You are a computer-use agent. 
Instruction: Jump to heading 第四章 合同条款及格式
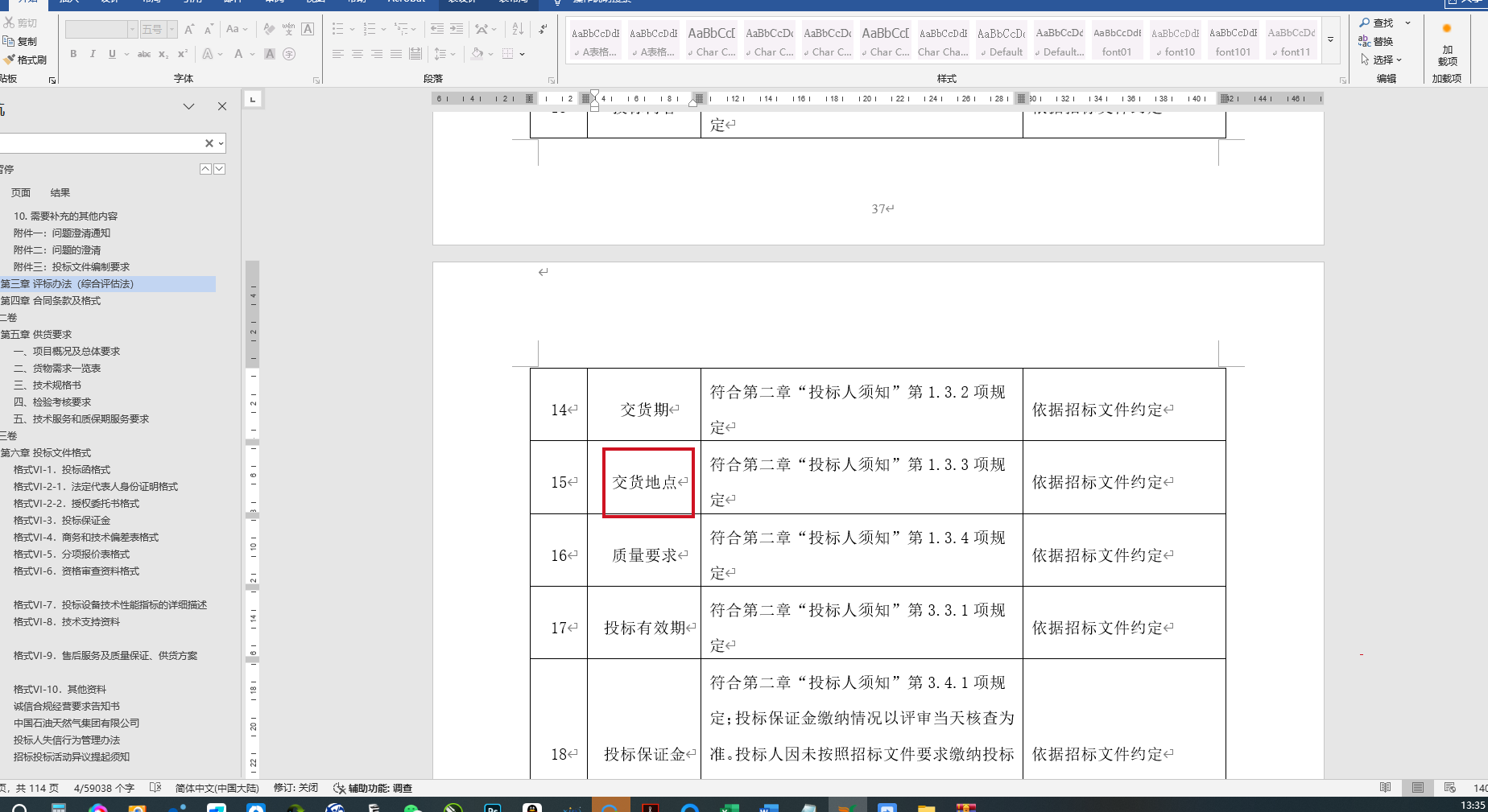click(51, 301)
